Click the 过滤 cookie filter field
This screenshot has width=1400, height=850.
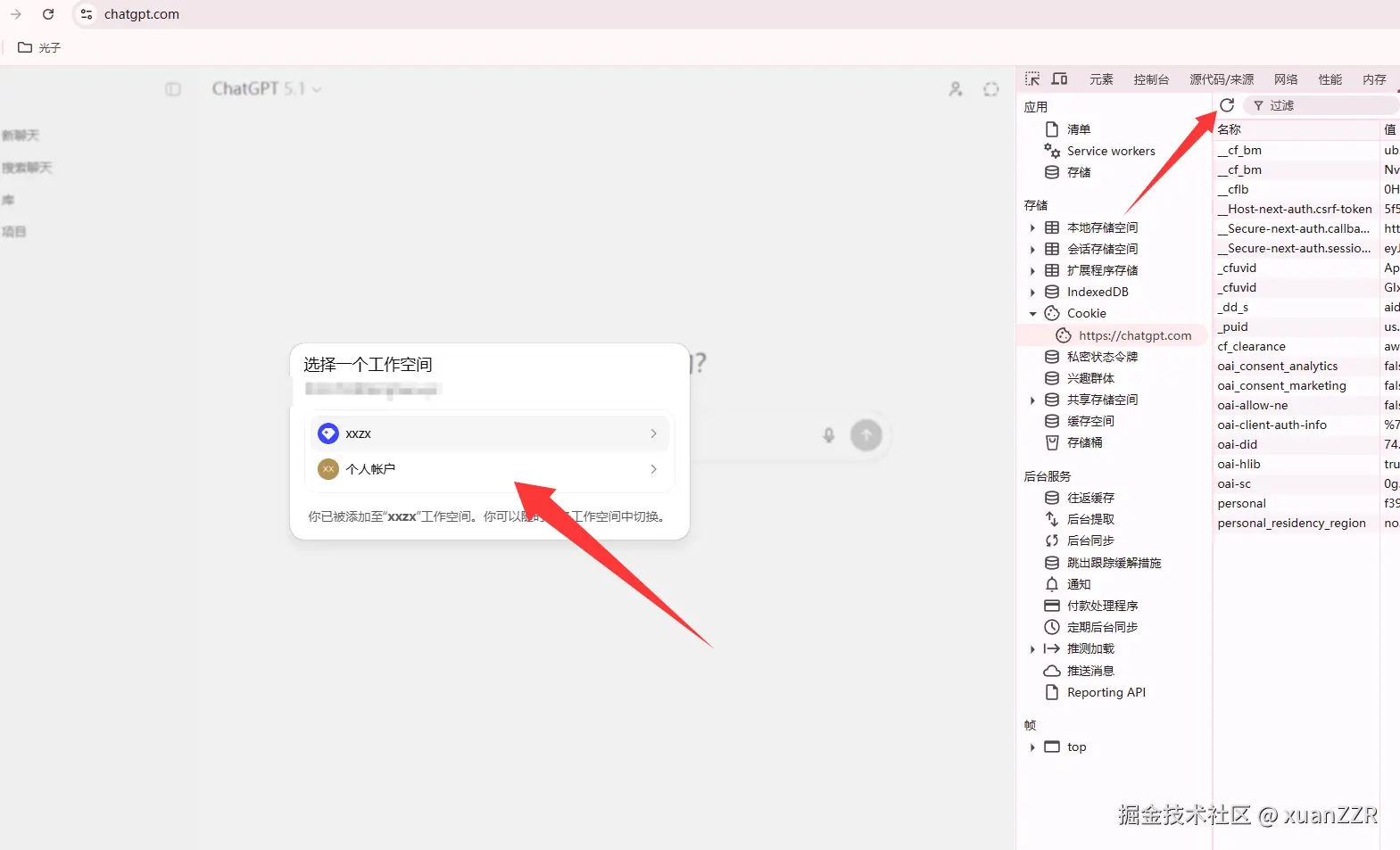pos(1321,105)
